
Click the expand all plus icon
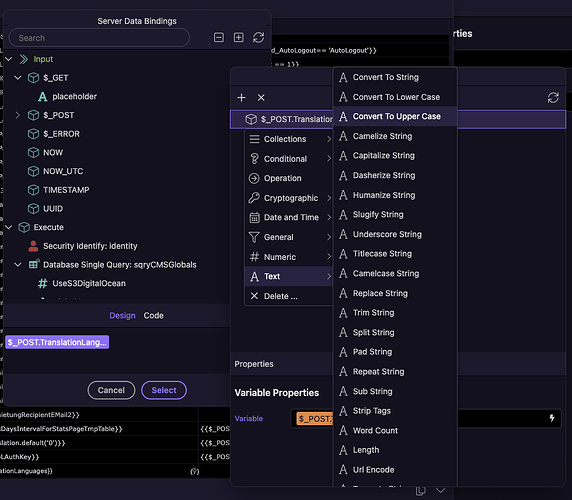pyautogui.click(x=239, y=38)
